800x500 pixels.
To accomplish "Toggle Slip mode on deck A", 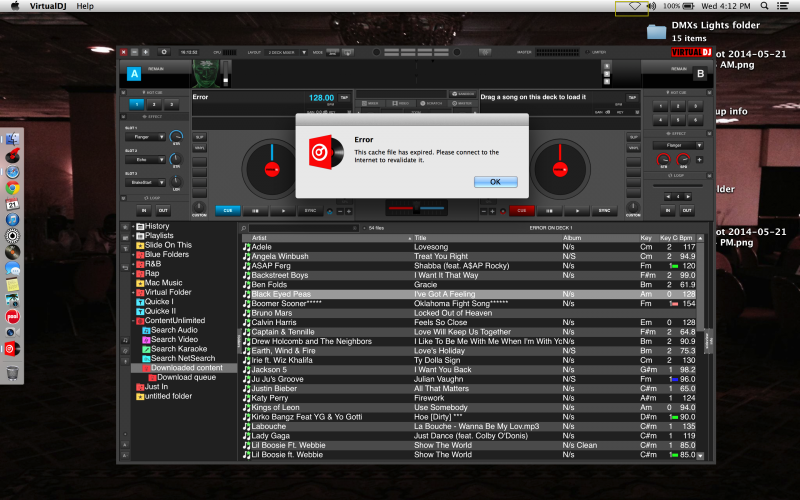I will pos(199,137).
